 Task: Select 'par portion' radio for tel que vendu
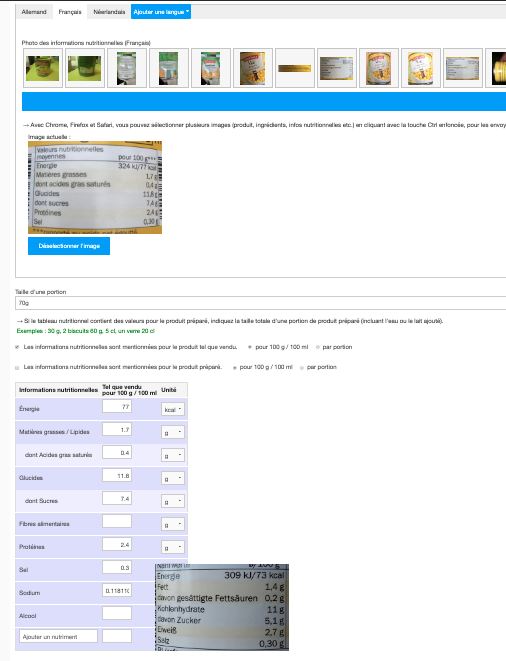click(x=318, y=347)
